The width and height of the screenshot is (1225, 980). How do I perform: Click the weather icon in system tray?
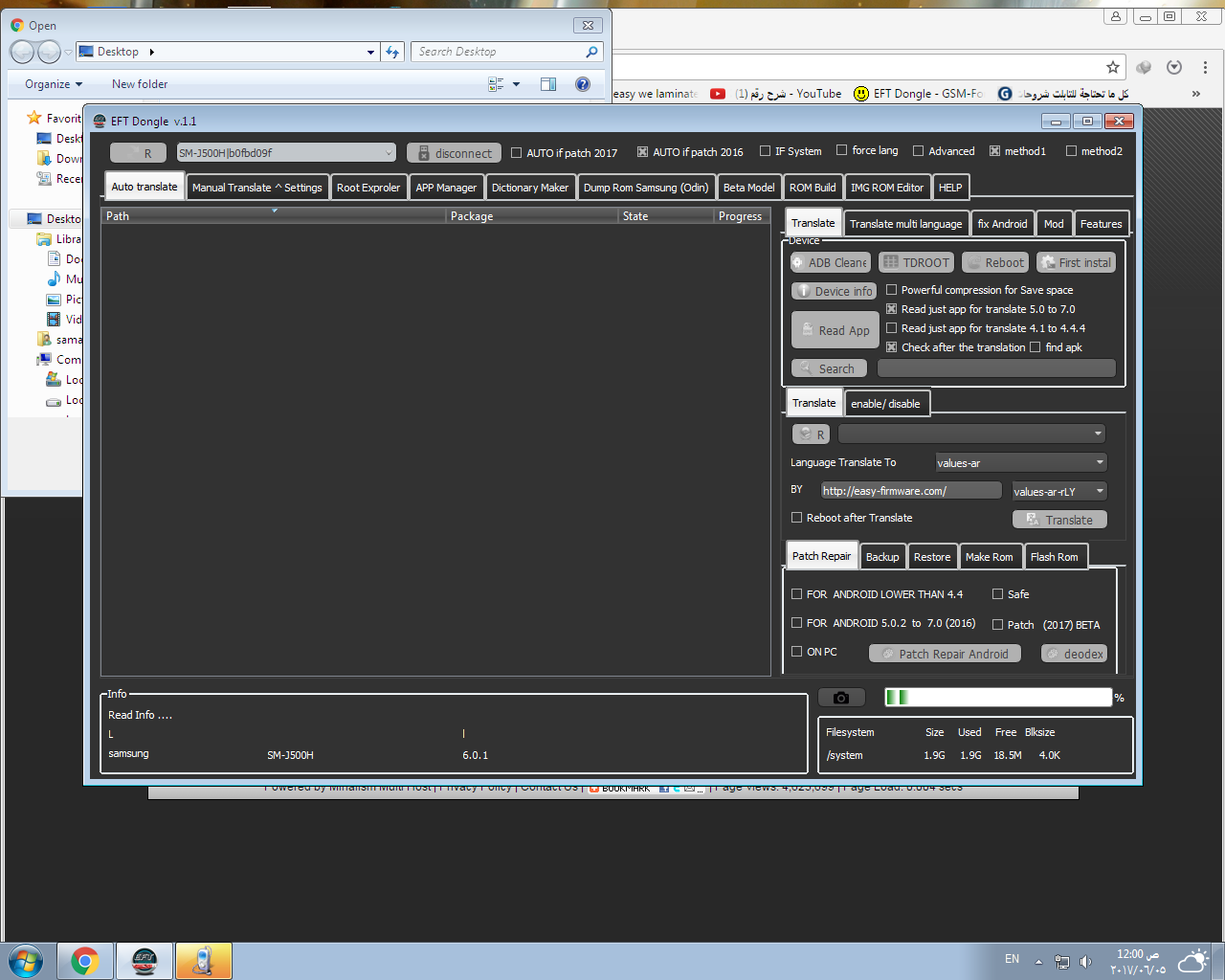(x=1193, y=961)
